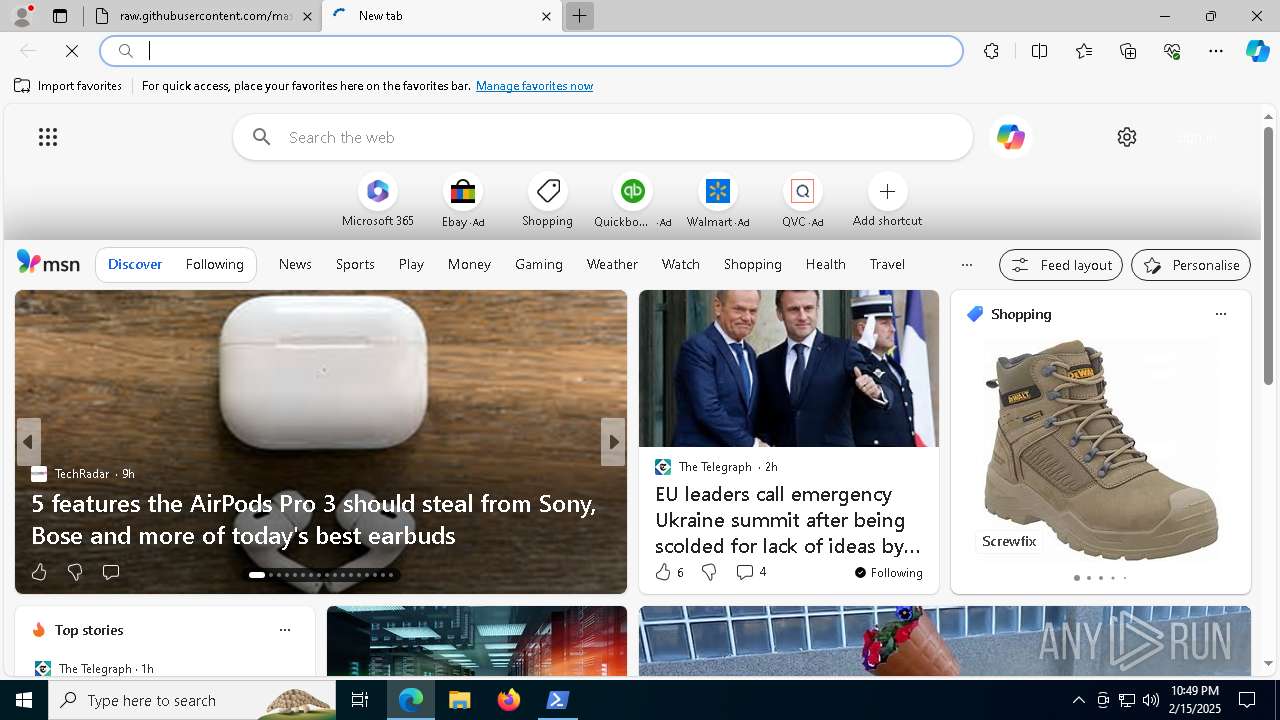
Task: Open the Quickbooks ad shortcut
Action: click(x=633, y=201)
